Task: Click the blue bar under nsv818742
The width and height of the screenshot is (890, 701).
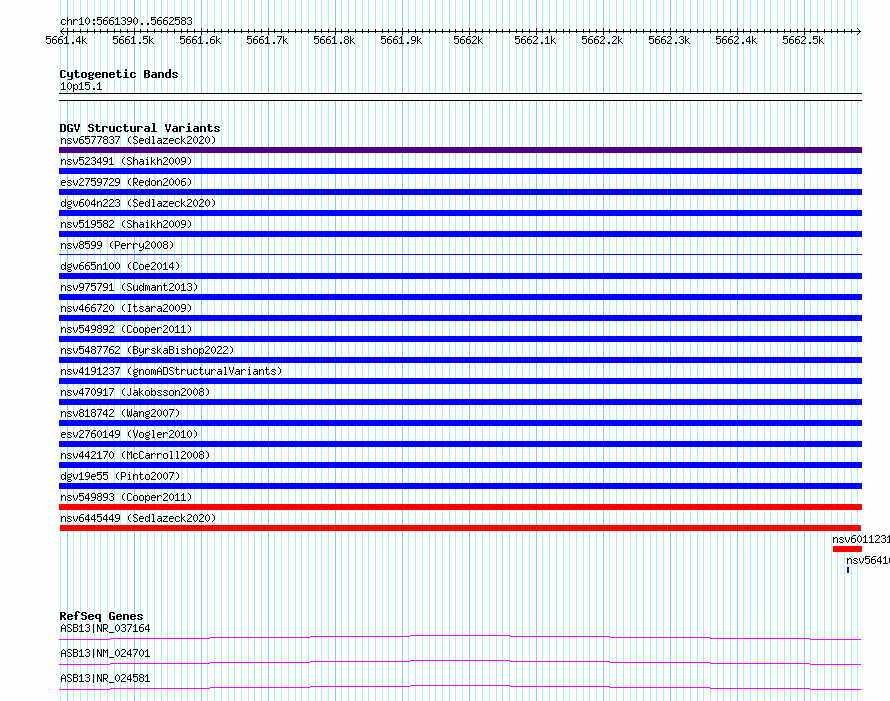Action: pos(460,423)
